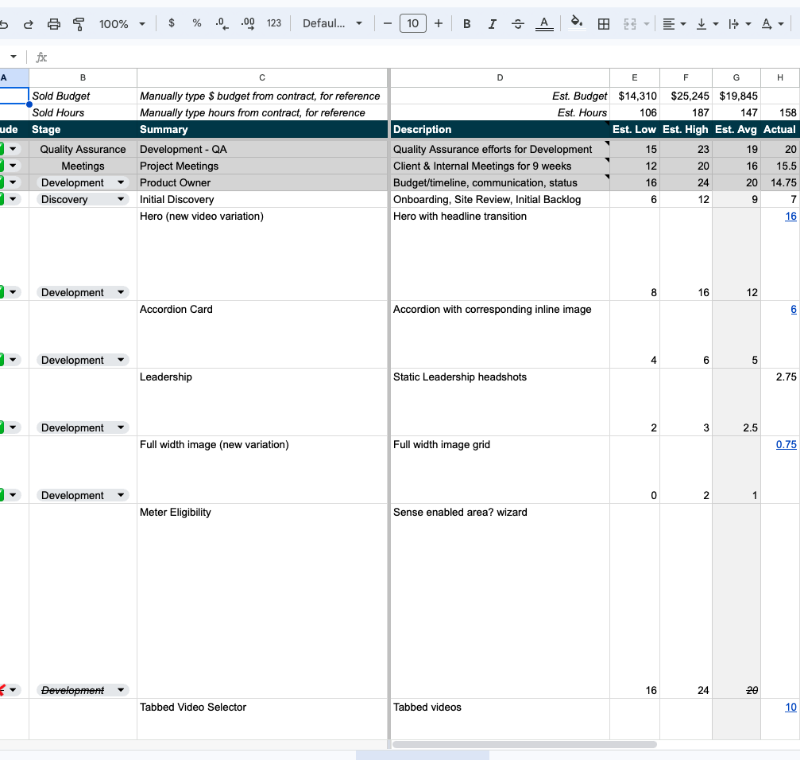
Task: Click the print icon
Action: point(54,24)
